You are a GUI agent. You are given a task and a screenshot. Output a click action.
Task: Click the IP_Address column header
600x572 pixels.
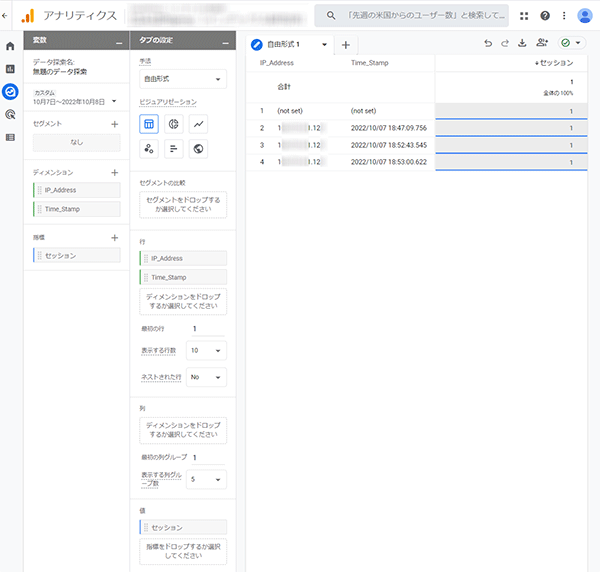(x=277, y=63)
